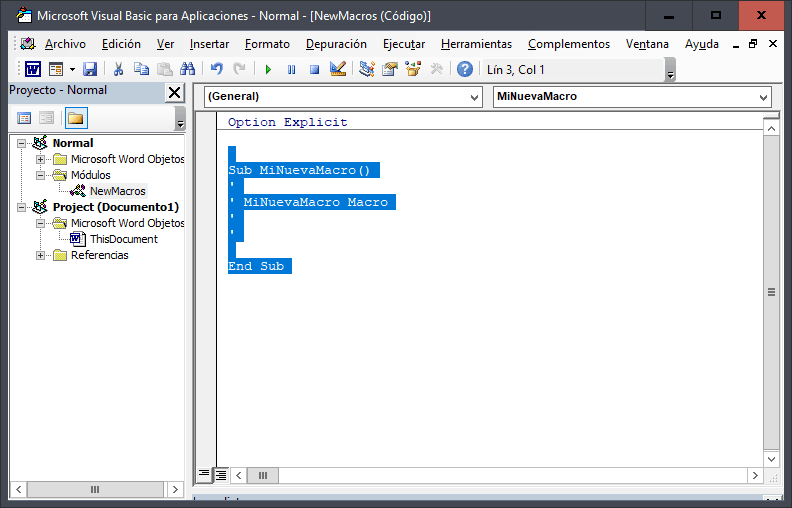
Task: Open the Ayuda menu
Action: [702, 44]
